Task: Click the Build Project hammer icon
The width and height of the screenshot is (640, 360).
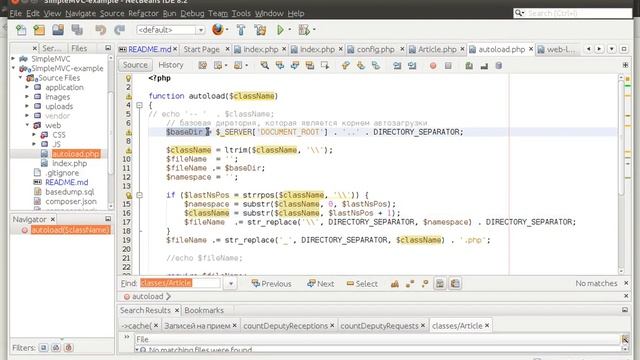Action: click(x=241, y=30)
